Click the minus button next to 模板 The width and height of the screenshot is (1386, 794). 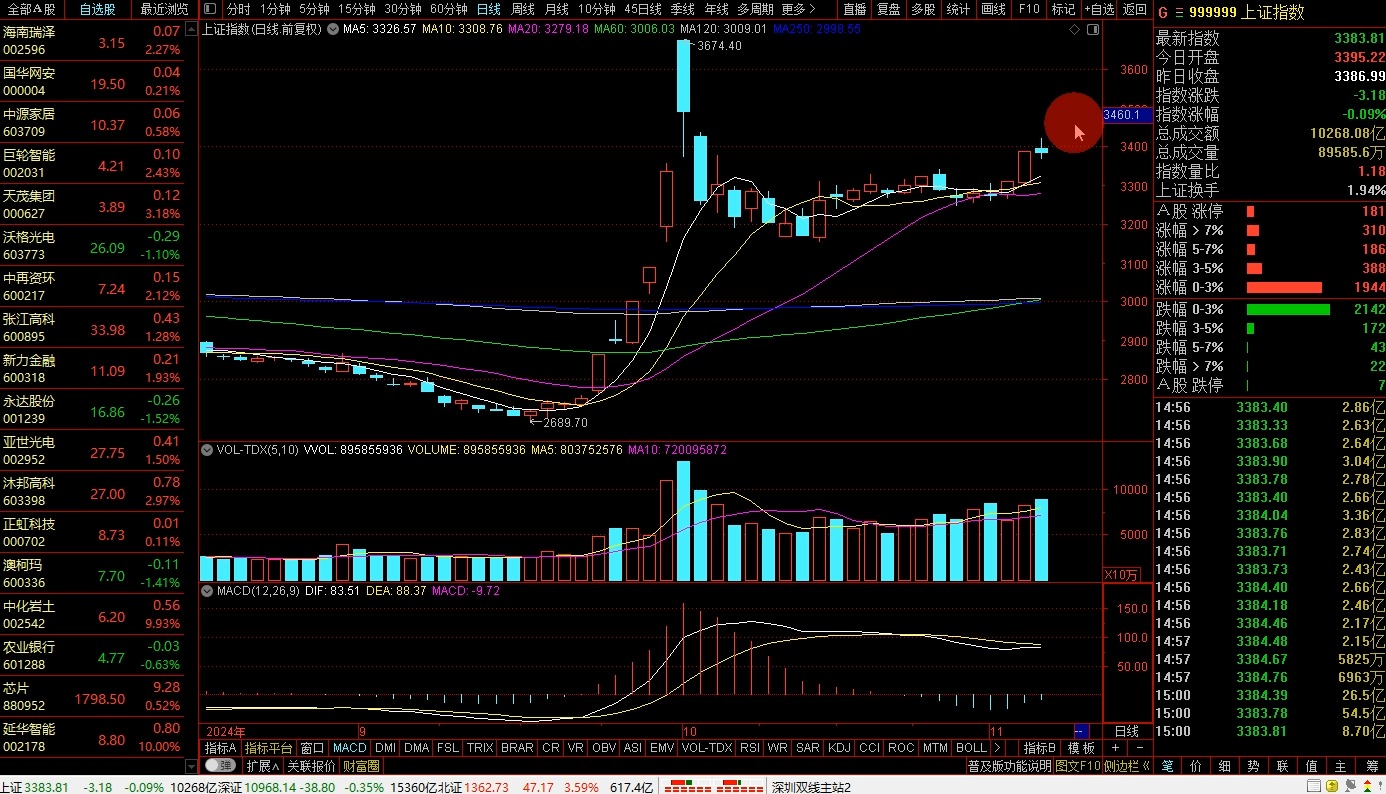(x=1139, y=748)
